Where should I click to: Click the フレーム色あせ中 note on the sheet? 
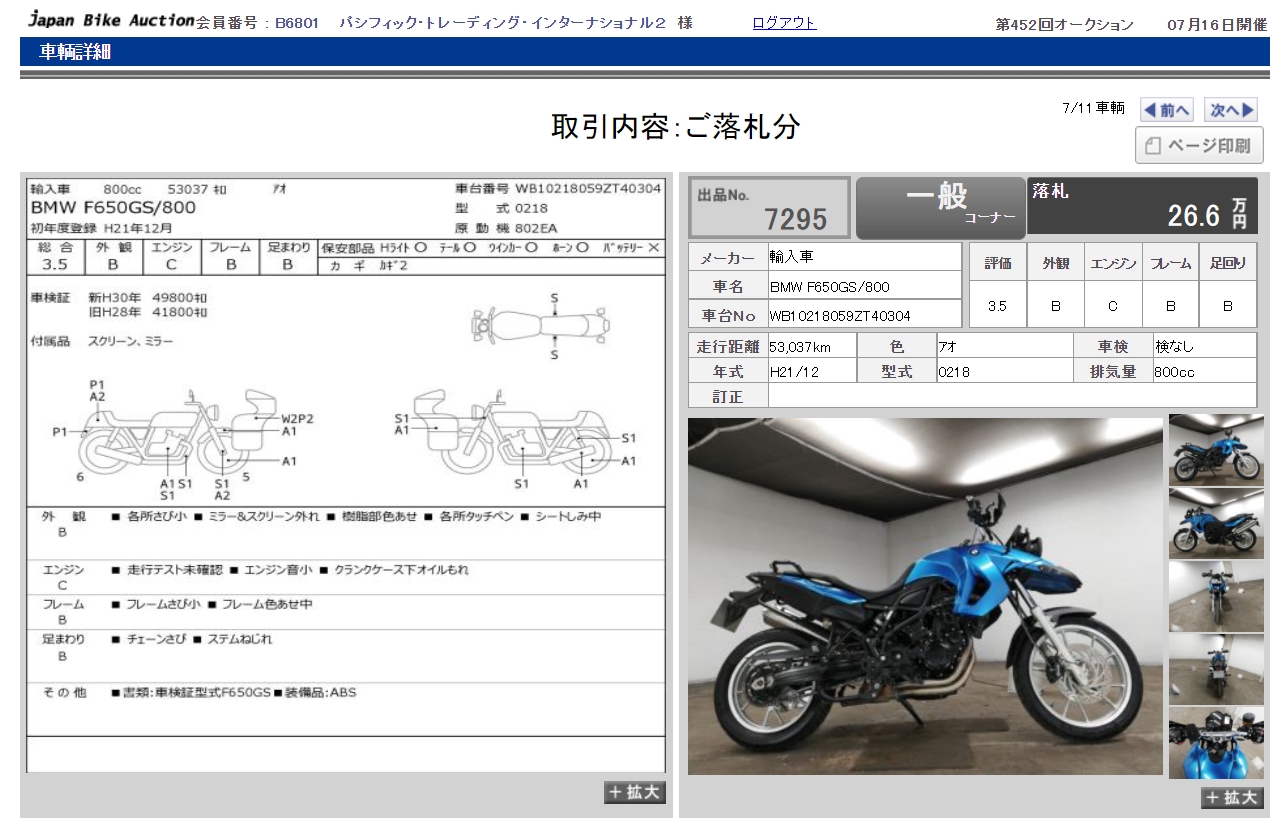tap(266, 604)
